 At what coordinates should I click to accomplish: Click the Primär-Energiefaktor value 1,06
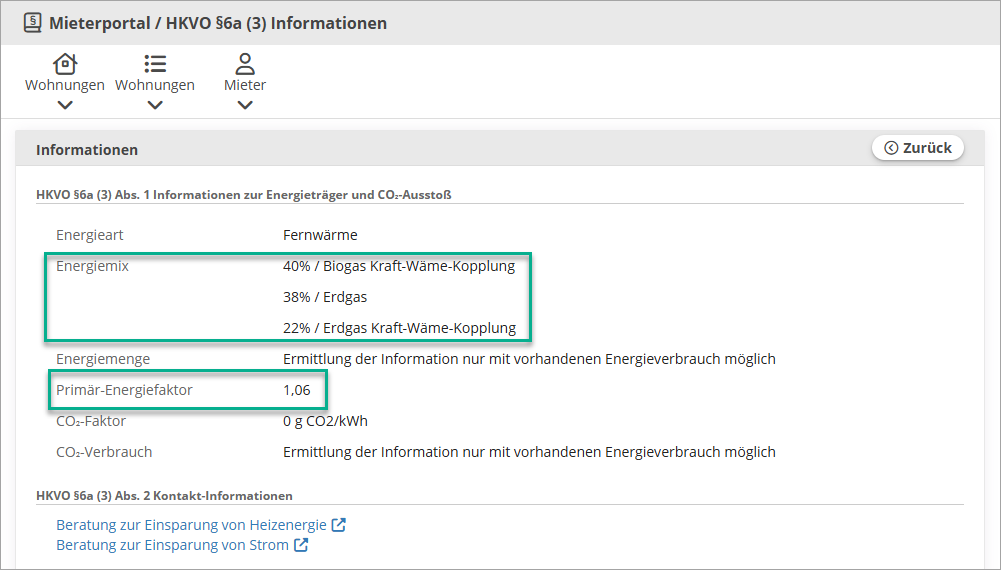297,390
